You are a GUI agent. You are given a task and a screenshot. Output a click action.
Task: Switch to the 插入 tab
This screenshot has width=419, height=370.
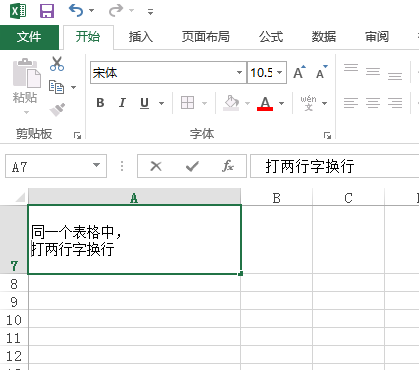click(x=141, y=37)
